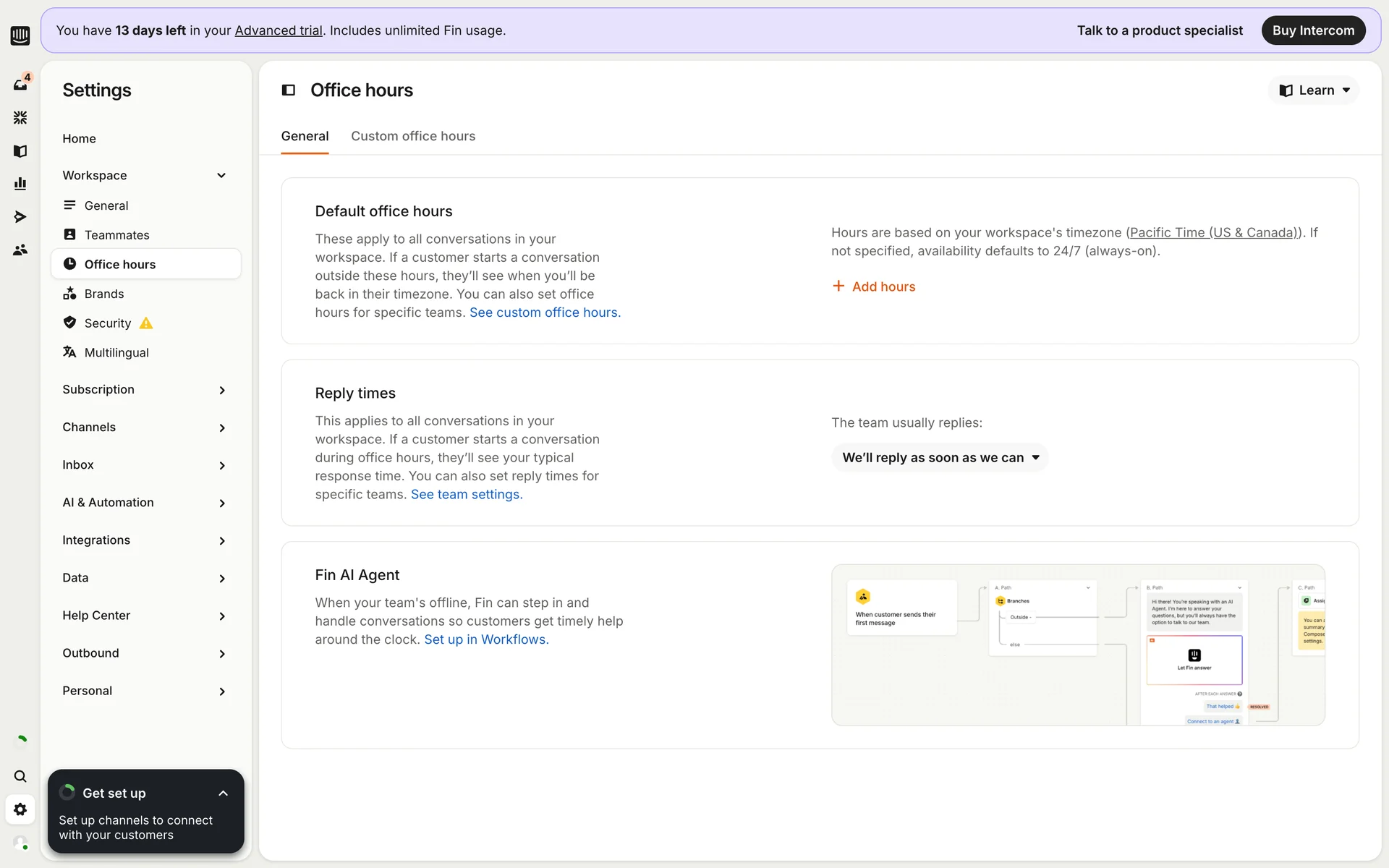Toggle the sidebar panel icon beside Office hours
The width and height of the screenshot is (1389, 868).
[x=289, y=90]
